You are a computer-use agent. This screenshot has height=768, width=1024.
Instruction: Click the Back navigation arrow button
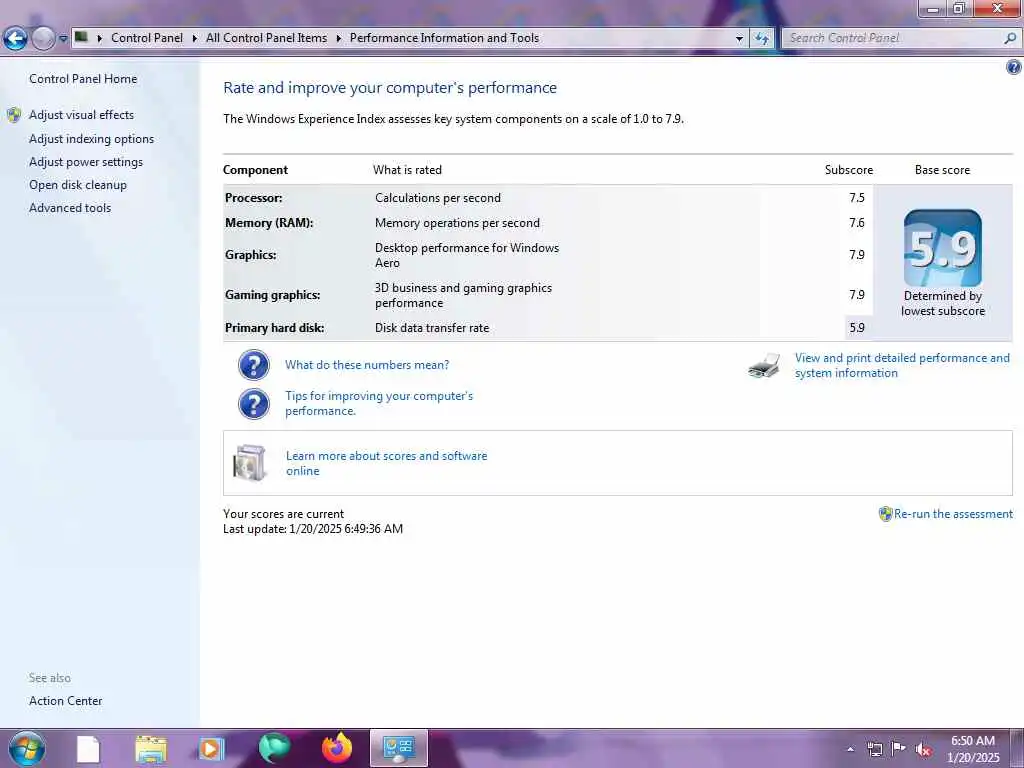pyautogui.click(x=15, y=39)
